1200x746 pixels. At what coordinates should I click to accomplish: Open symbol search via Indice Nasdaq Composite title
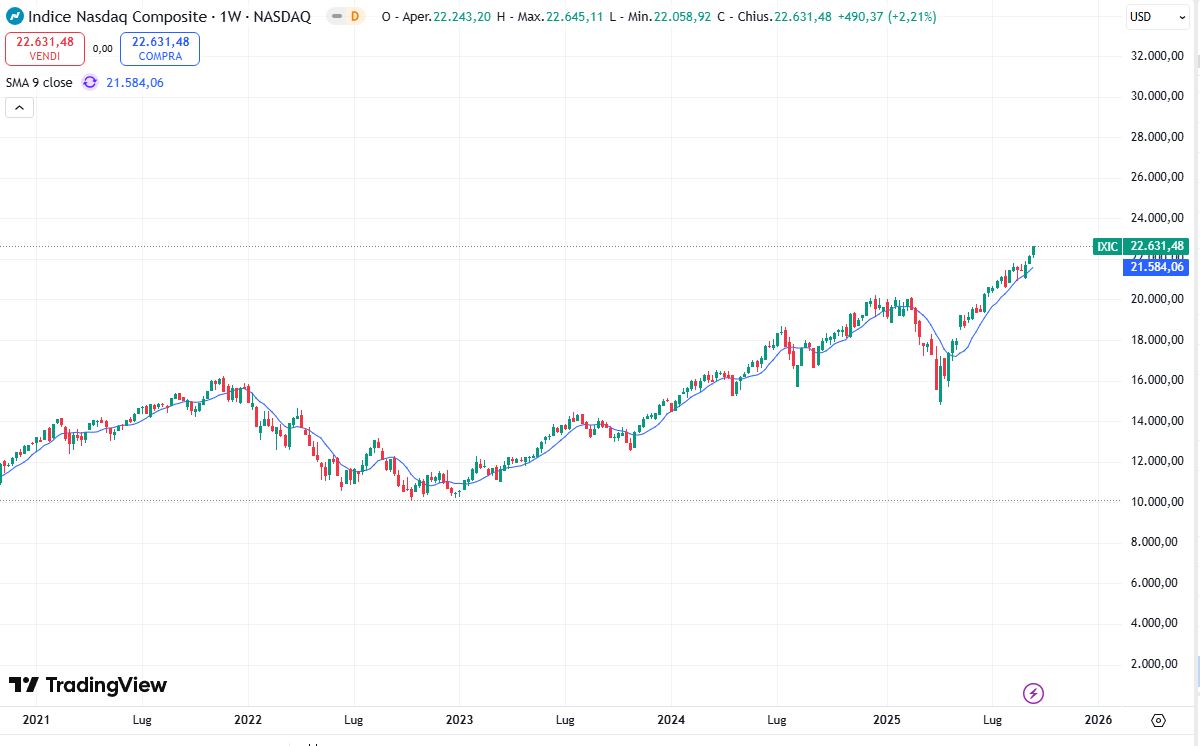(118, 17)
